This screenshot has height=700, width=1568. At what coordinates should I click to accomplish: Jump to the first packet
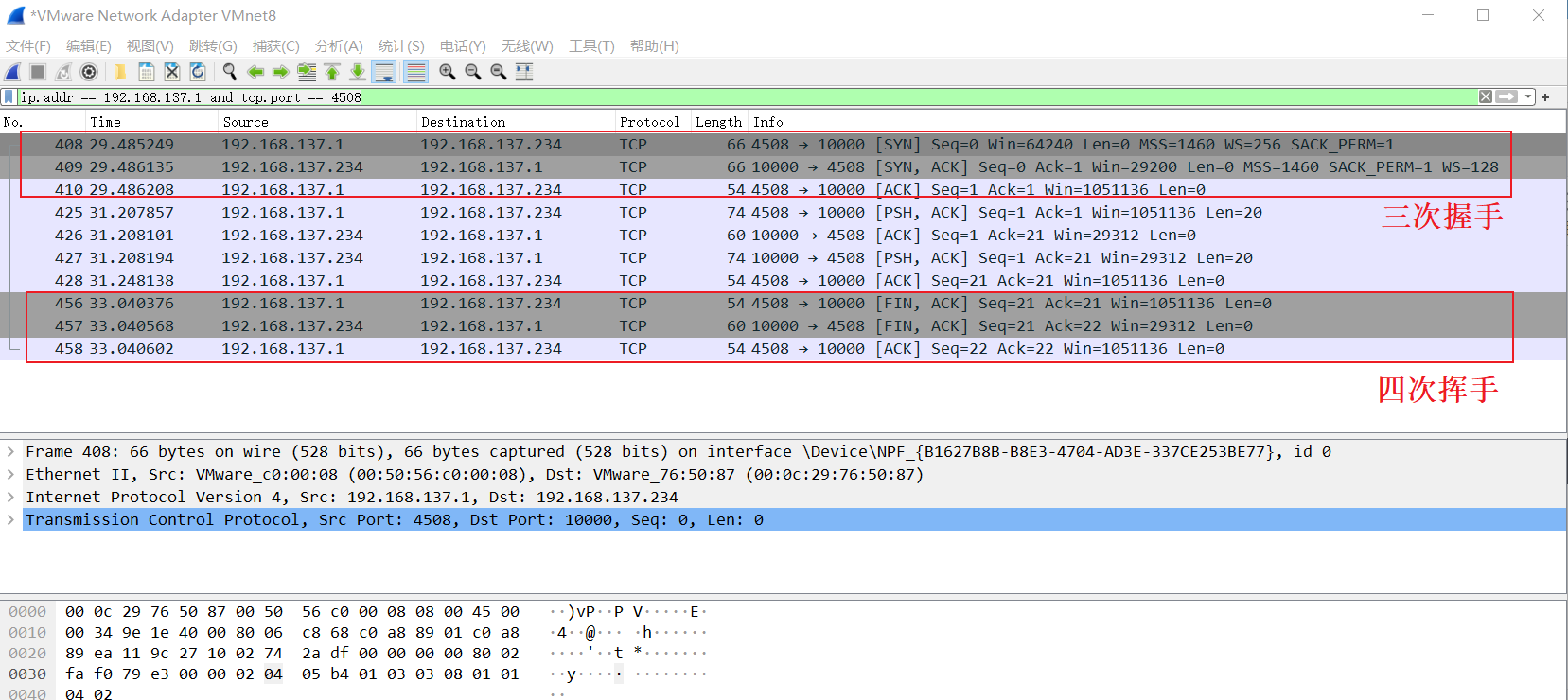[x=332, y=72]
